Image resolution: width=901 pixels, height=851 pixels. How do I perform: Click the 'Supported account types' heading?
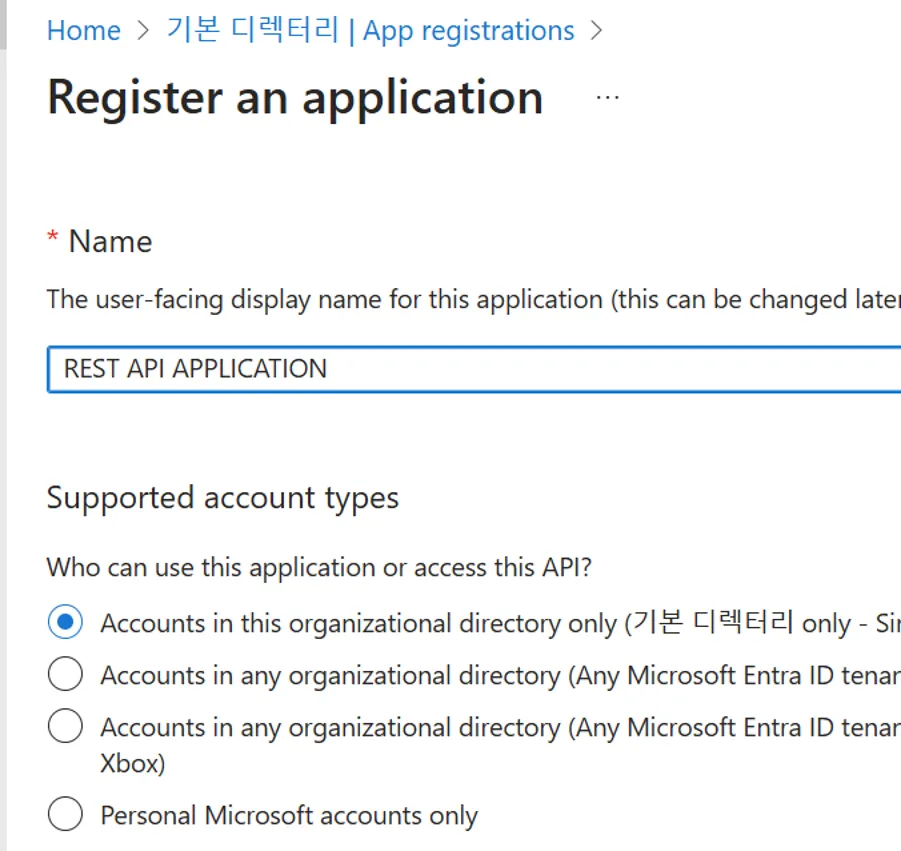click(222, 497)
